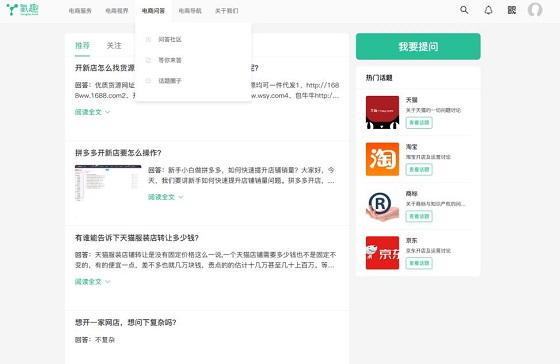
Task: Open the 关于我们 menu
Action: click(x=226, y=11)
